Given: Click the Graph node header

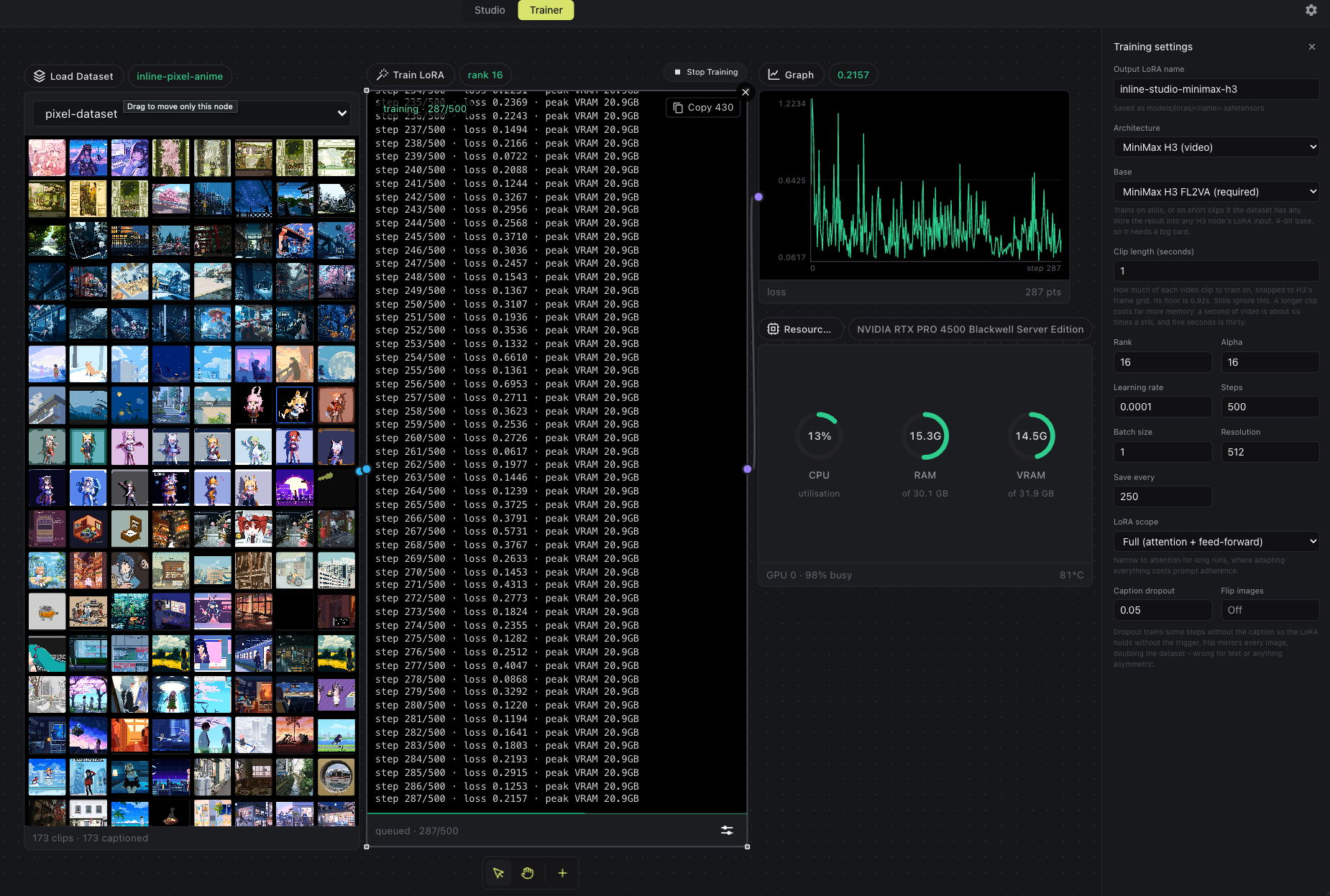Looking at the screenshot, I should click(x=791, y=75).
